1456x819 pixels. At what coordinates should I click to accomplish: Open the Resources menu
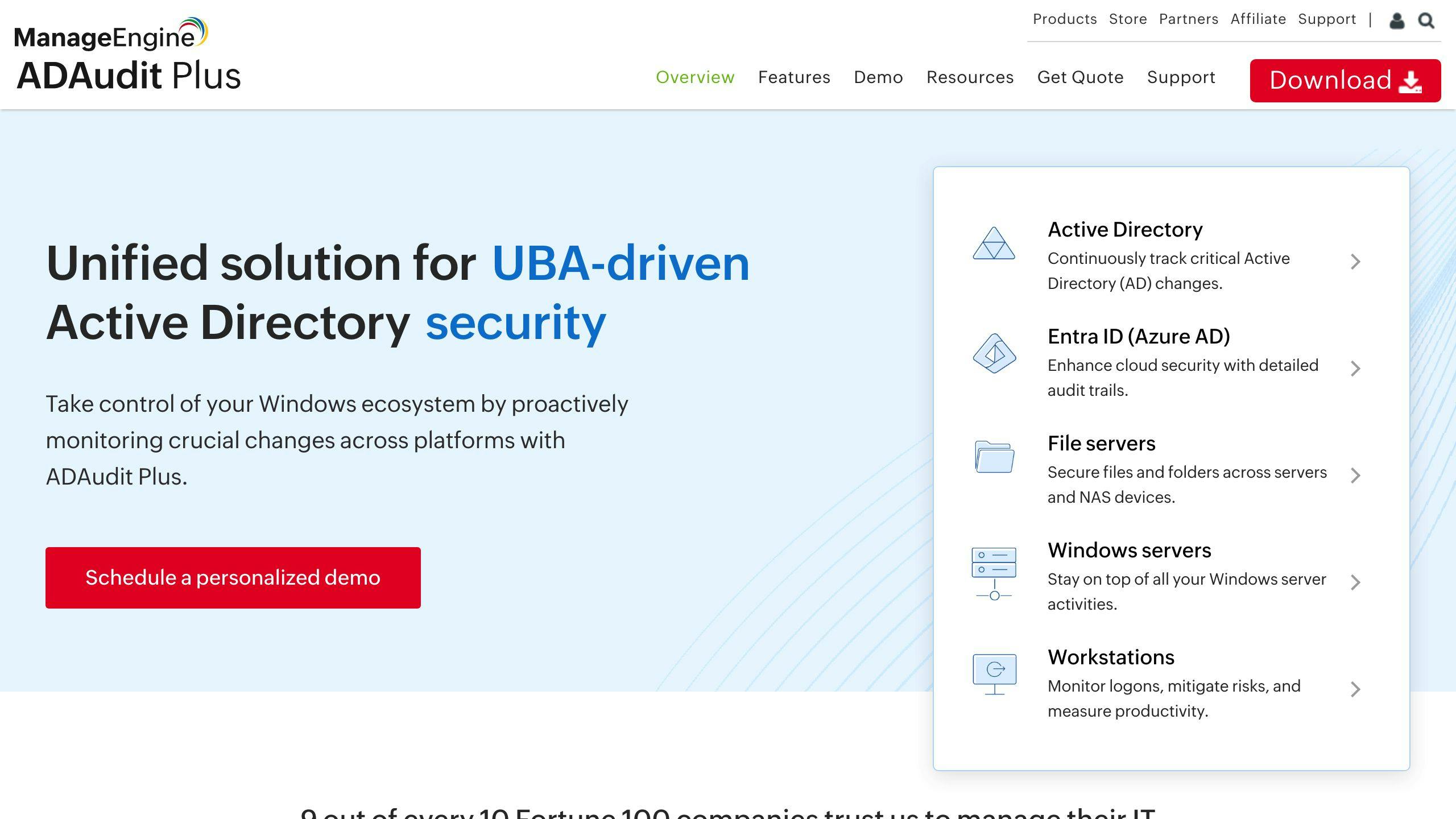tap(970, 77)
